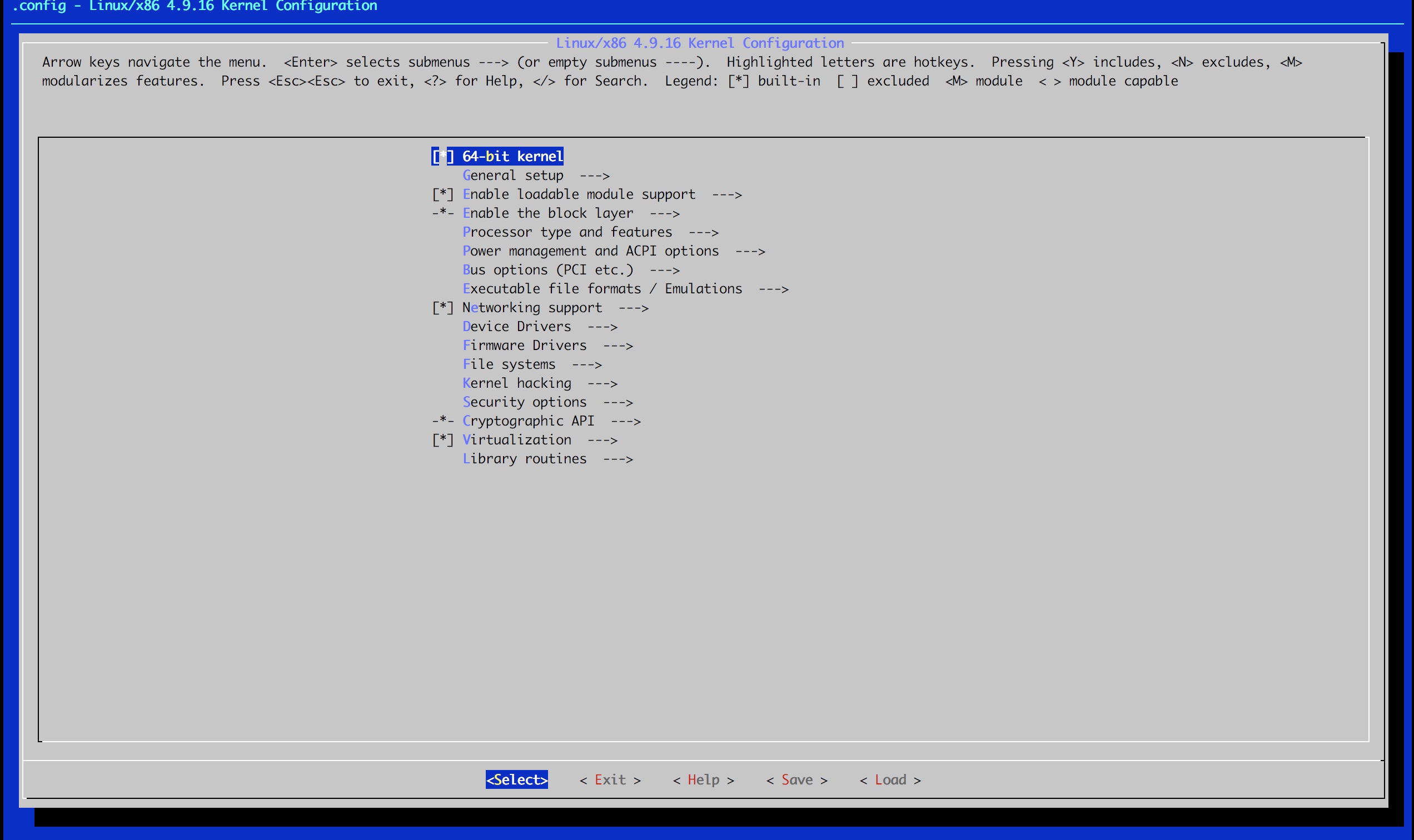Click arrow after Networking support

point(634,308)
